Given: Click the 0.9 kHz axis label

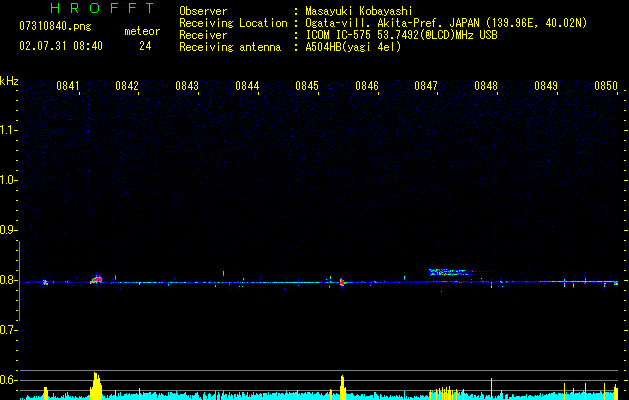Looking at the screenshot, I should pyautogui.click(x=8, y=230).
